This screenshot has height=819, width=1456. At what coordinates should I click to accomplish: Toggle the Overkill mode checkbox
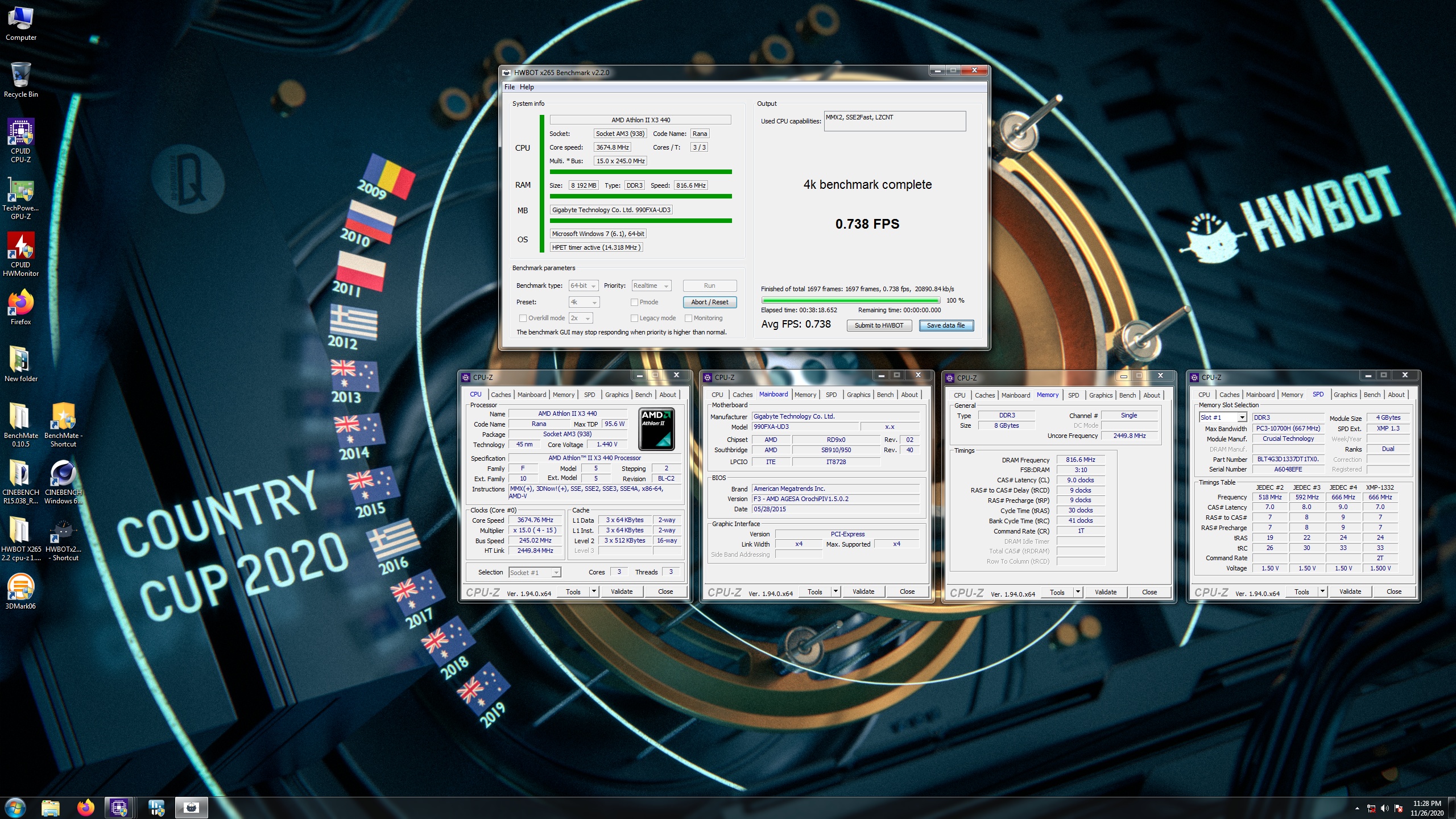(x=523, y=318)
